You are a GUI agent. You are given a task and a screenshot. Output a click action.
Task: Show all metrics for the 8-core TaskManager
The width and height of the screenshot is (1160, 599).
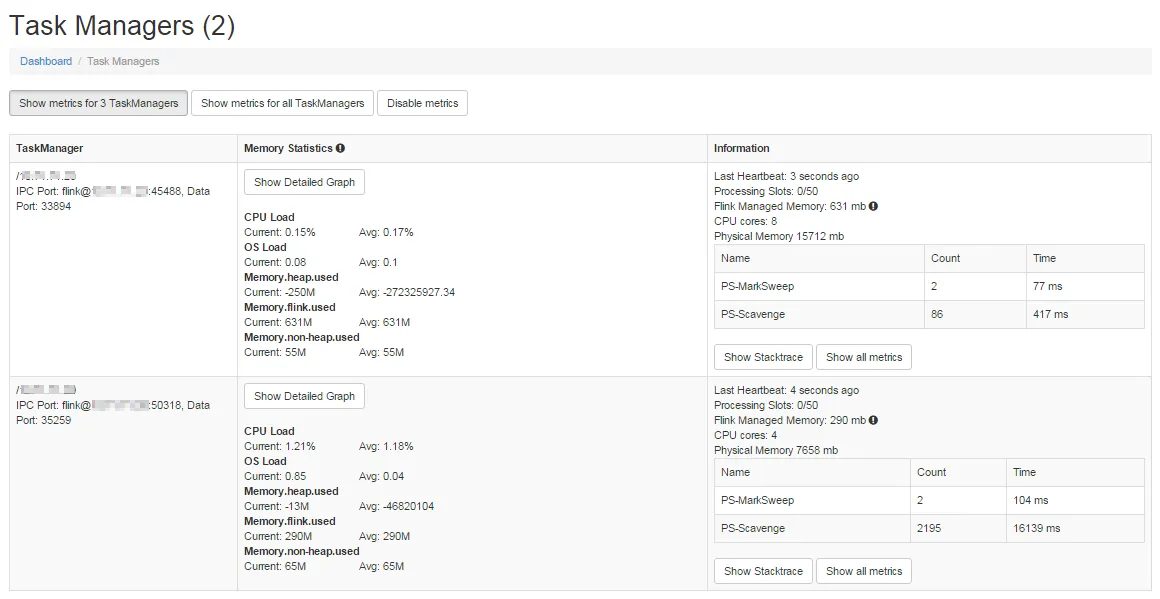pos(864,357)
